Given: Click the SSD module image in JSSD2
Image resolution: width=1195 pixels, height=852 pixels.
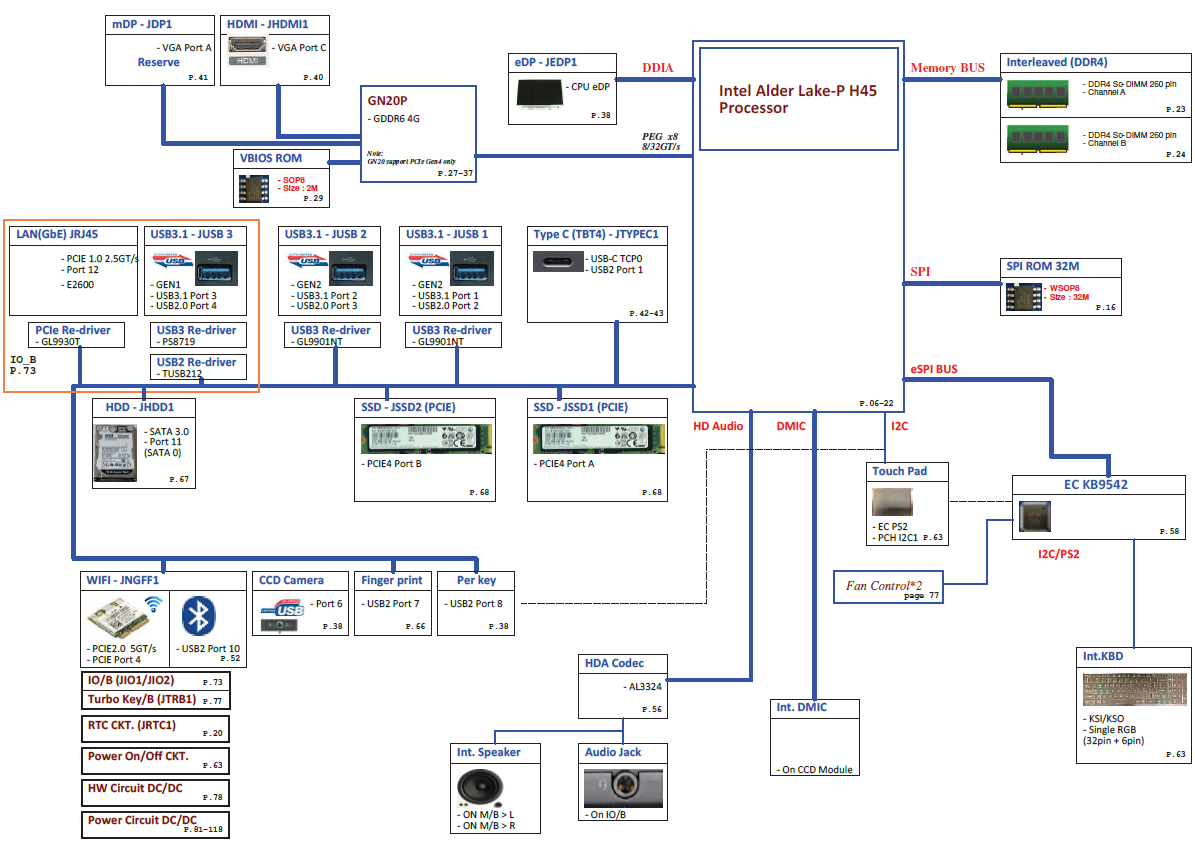Looking at the screenshot, I should [426, 439].
